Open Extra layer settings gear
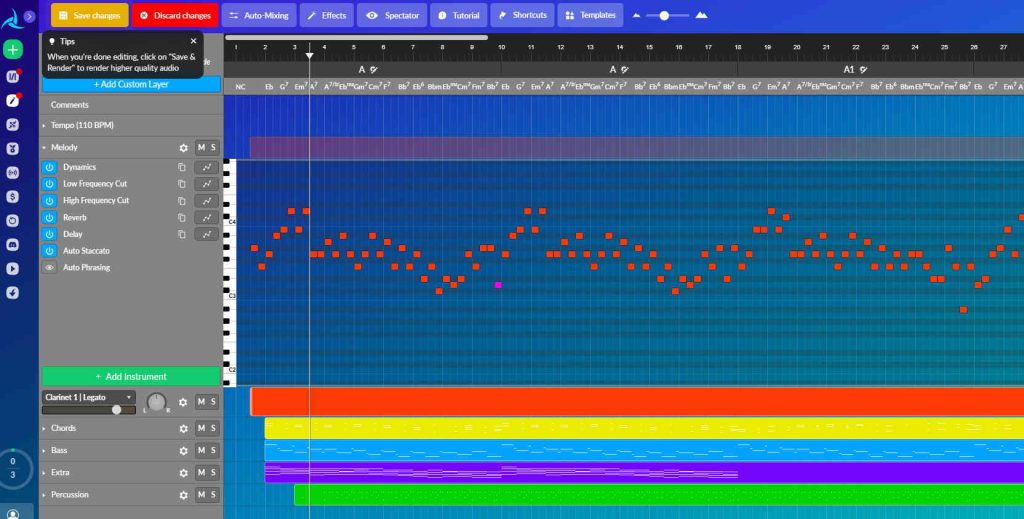 pos(184,473)
